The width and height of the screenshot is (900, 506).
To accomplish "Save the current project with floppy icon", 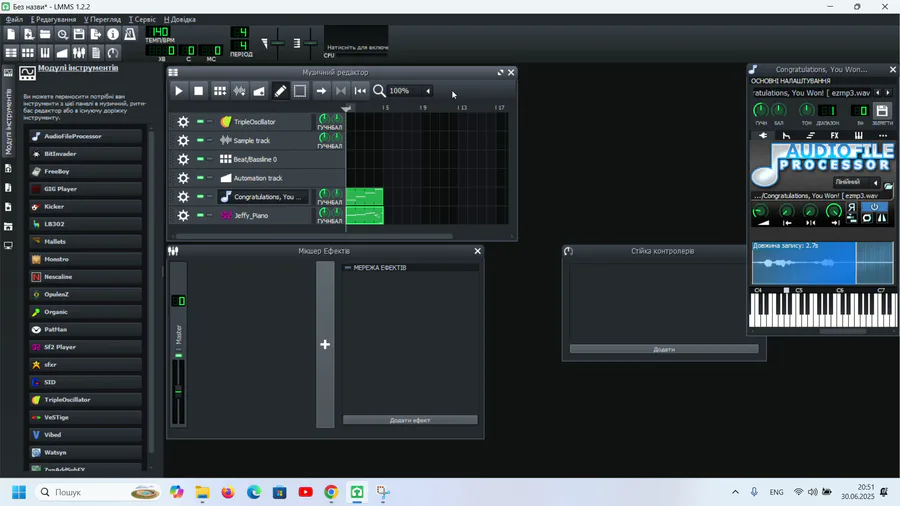I will coord(79,34).
